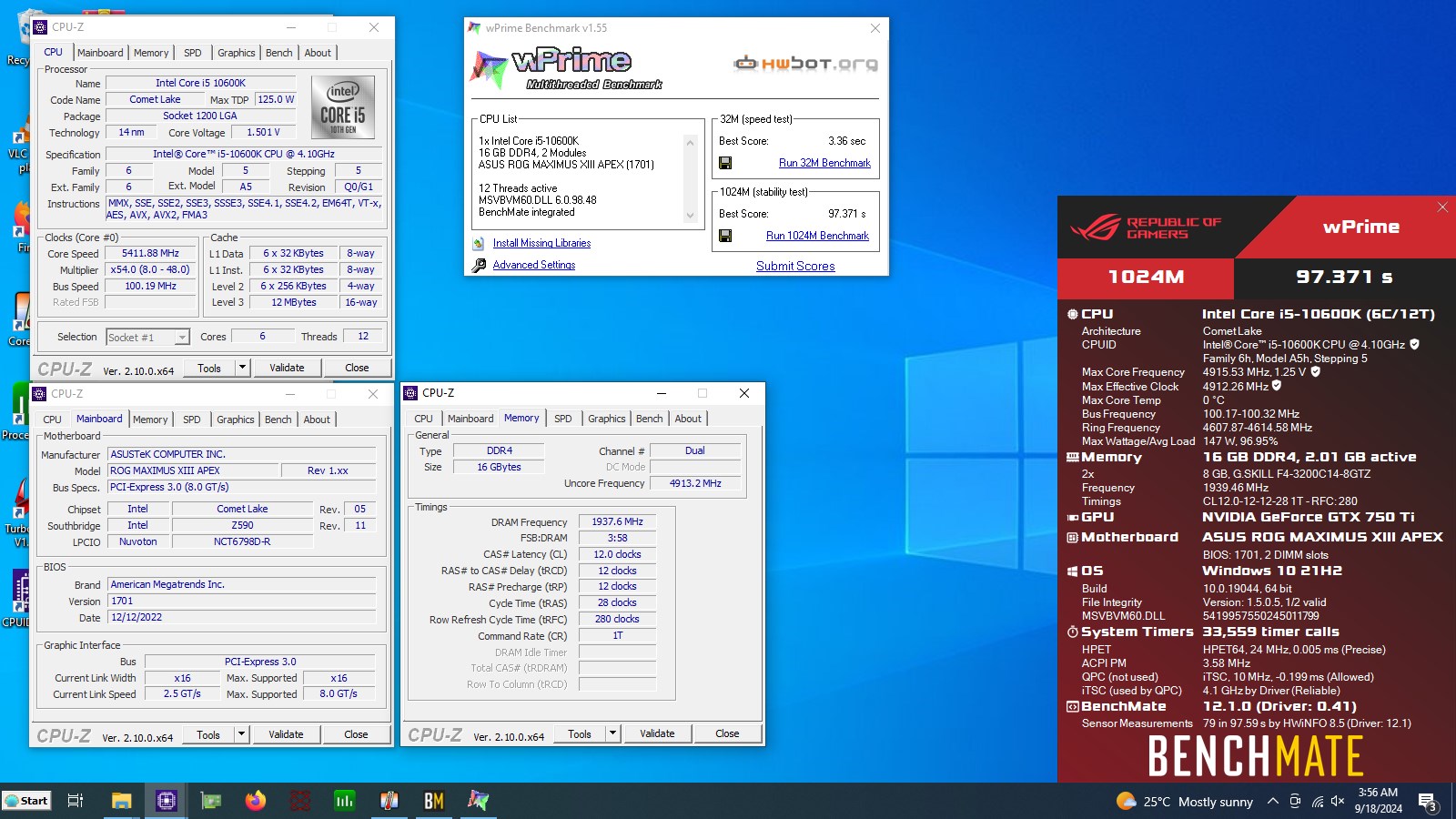1456x819 pixels.
Task: Click the Model field ROG MAXIMUS XIII APEX
Action: coord(193,470)
